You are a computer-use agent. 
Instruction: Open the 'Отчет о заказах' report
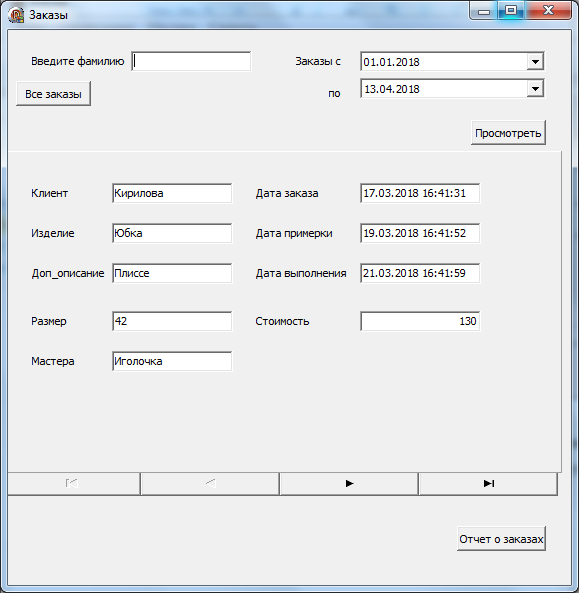click(x=501, y=539)
